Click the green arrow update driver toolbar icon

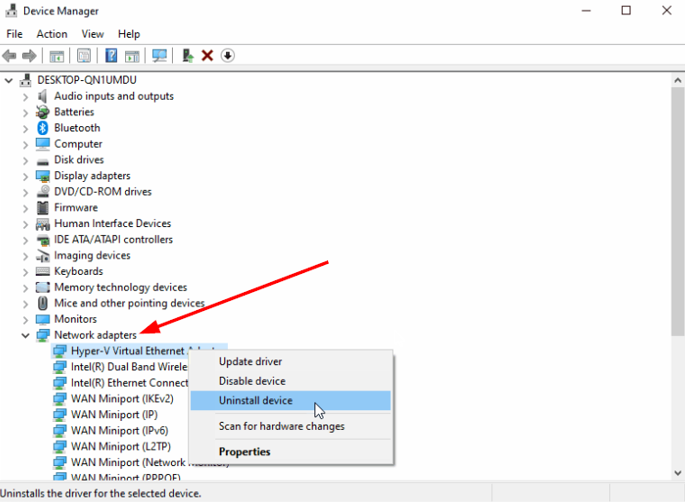187,56
